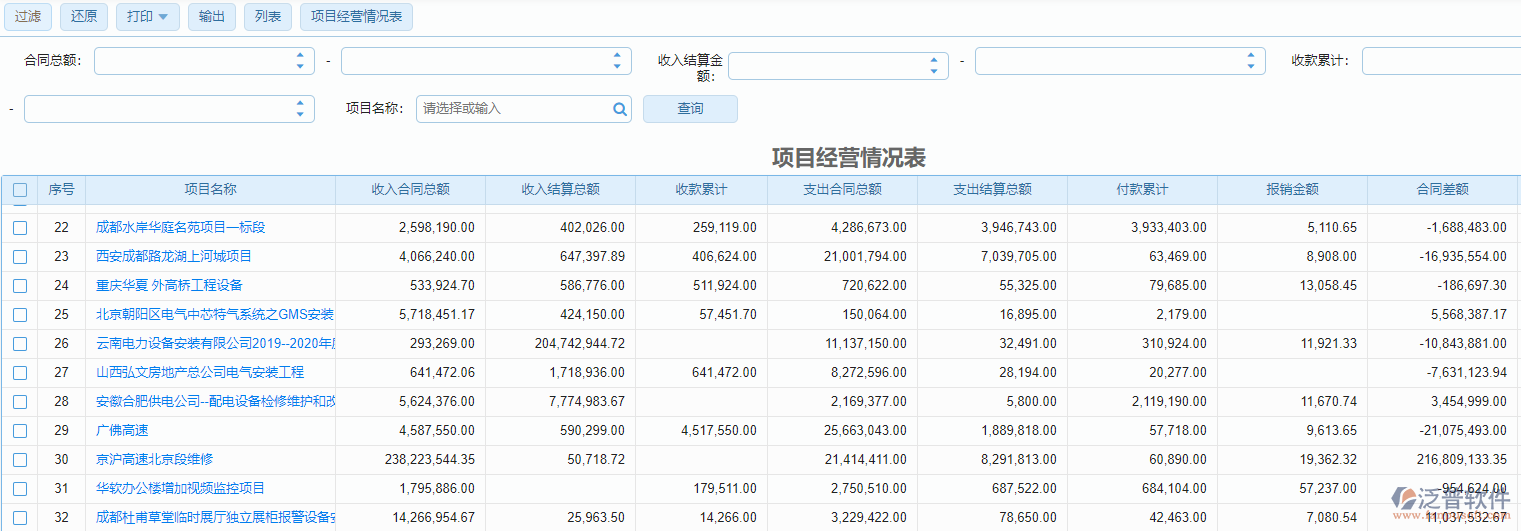Viewport: 1521px width, 531px height.
Task: Open the 京沪高速北京段维修 project link
Action: coord(155,460)
